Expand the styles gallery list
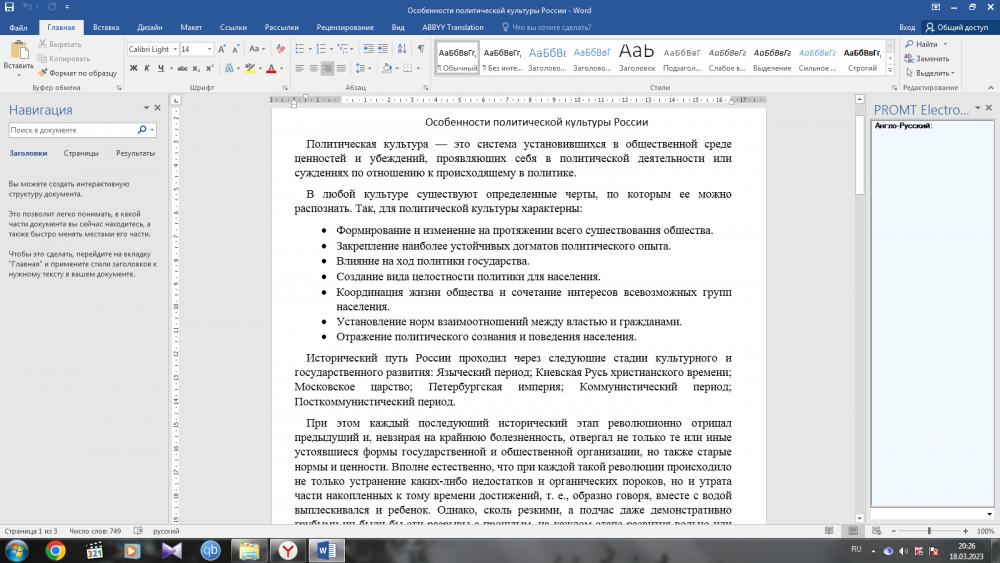 (891, 72)
